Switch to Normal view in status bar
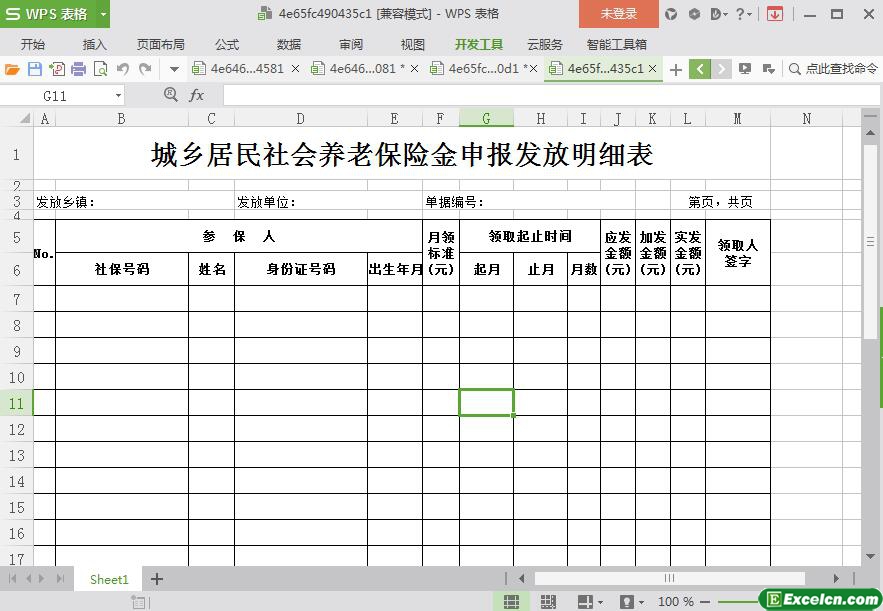This screenshot has width=883, height=611. [511, 601]
